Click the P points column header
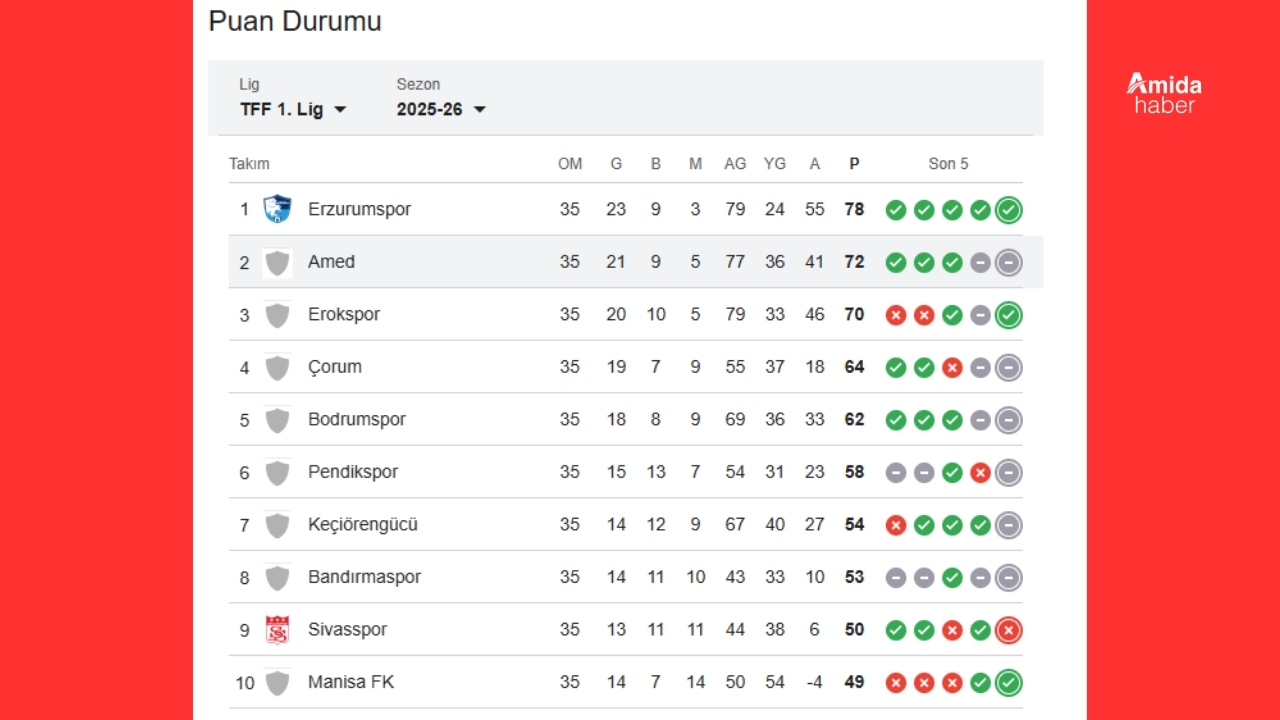This screenshot has height=720, width=1280. [854, 164]
